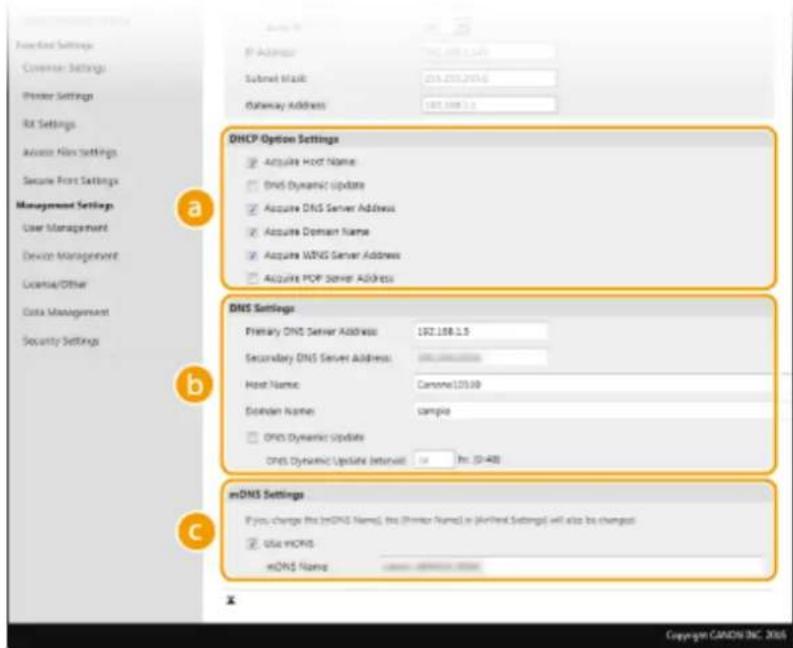This screenshot has height=648, width=793.
Task: Open Data Management in sidebar
Action: tap(66, 312)
